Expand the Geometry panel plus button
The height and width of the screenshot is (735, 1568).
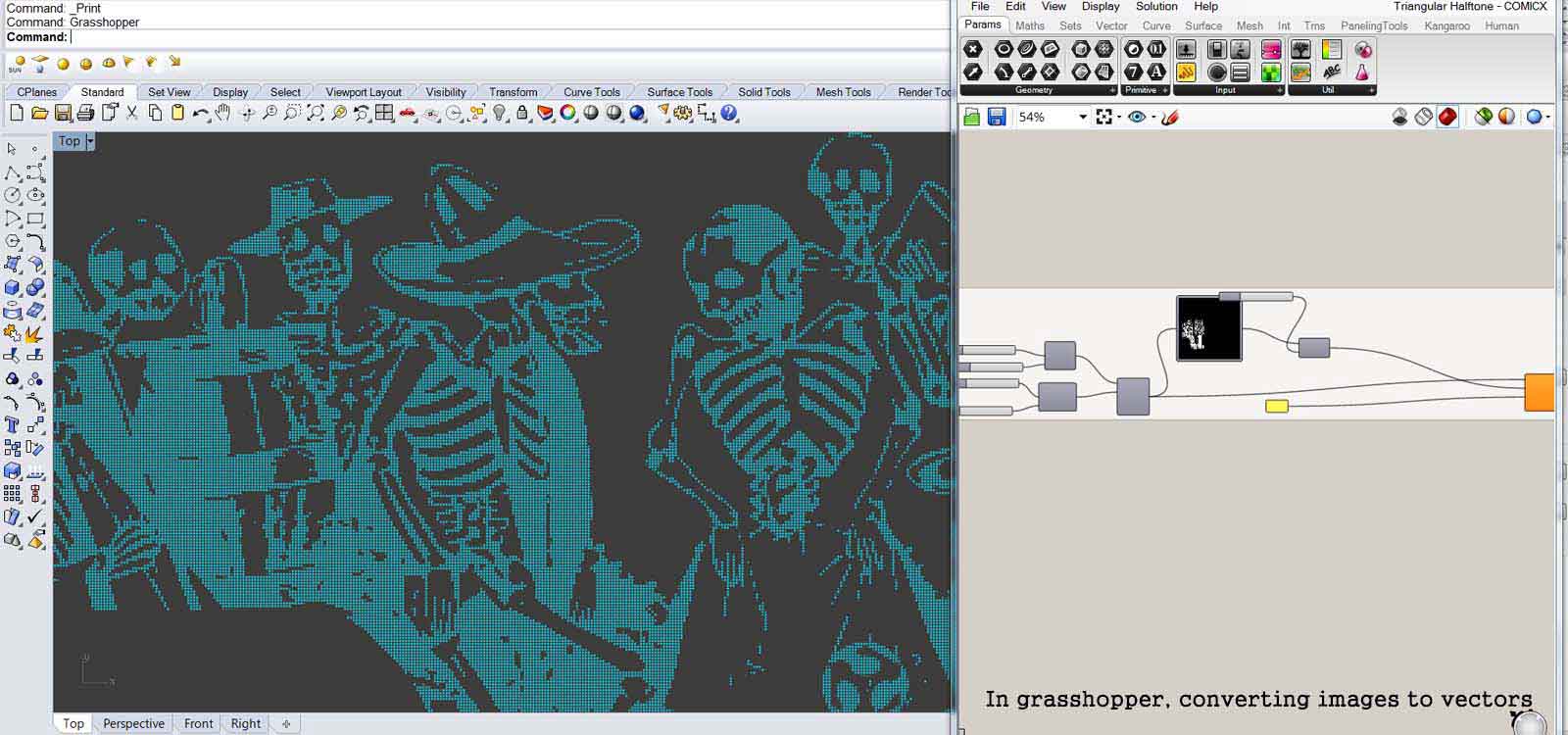point(1112,90)
